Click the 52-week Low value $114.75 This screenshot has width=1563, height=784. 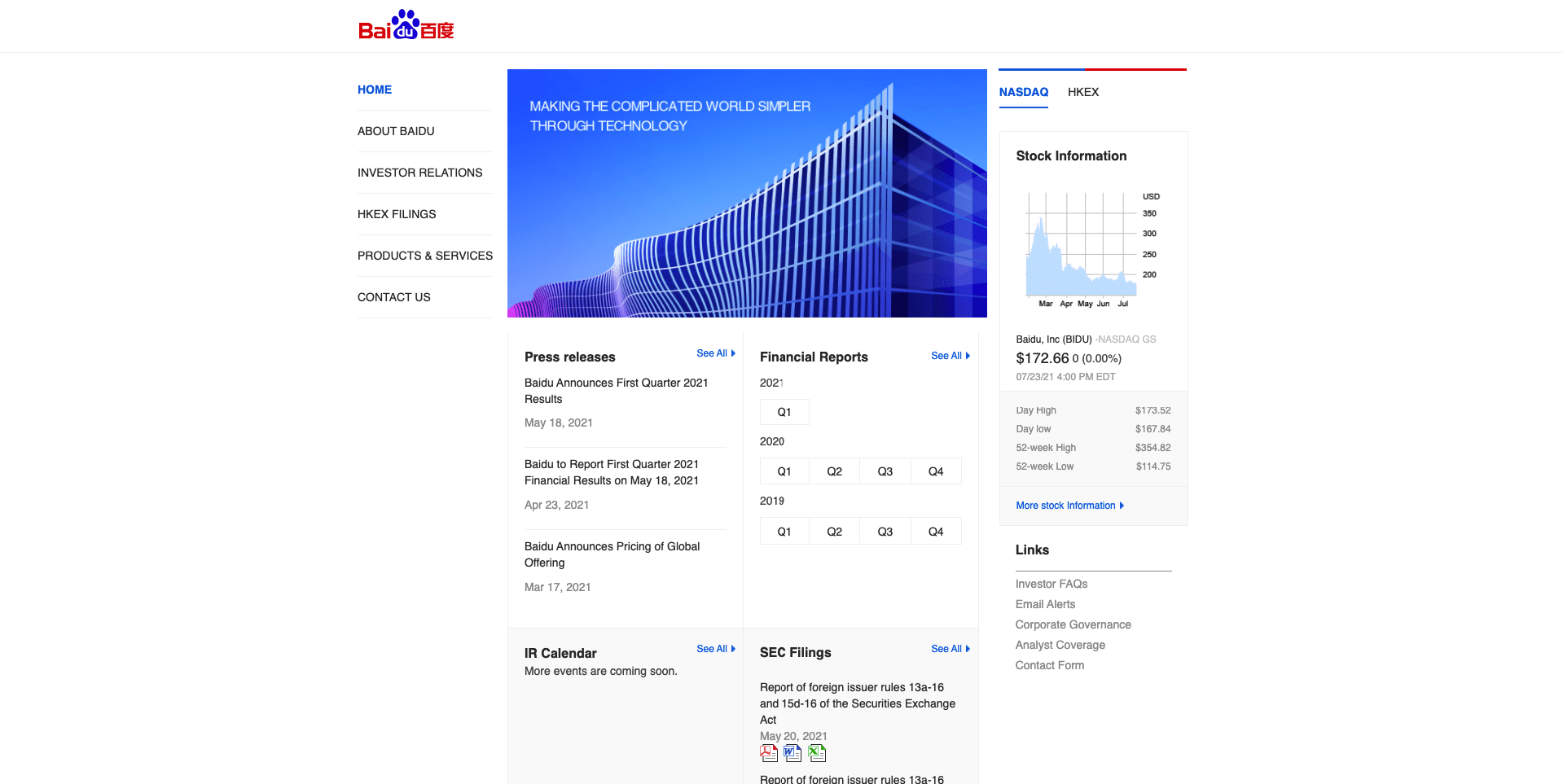coord(1153,466)
